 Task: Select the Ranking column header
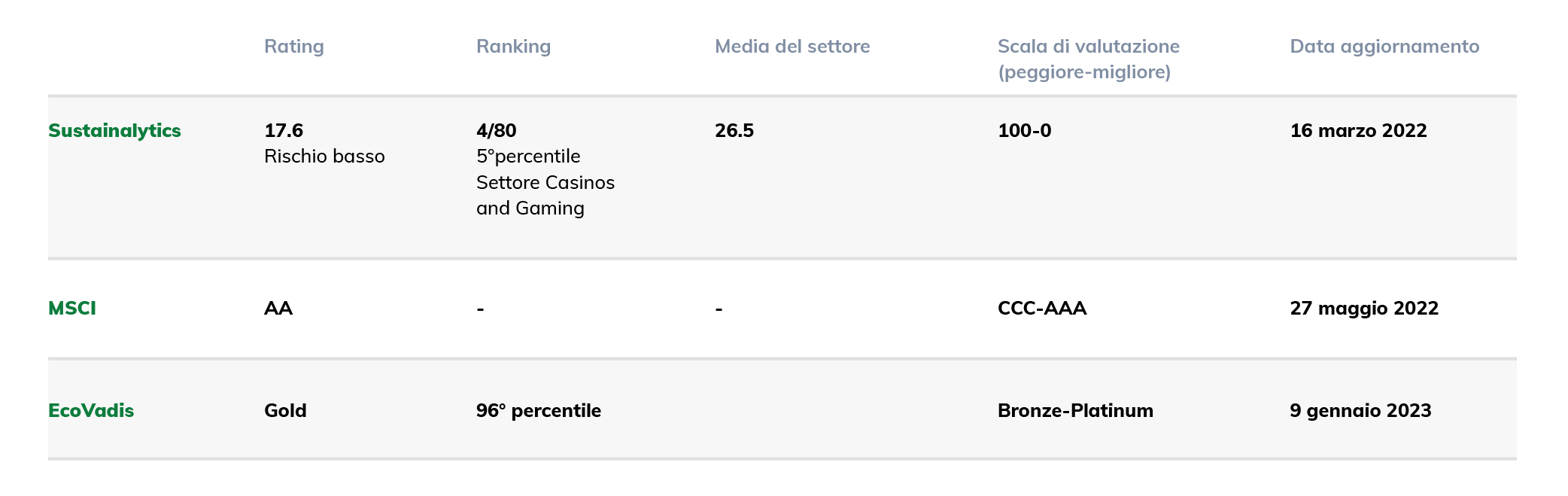click(x=514, y=47)
